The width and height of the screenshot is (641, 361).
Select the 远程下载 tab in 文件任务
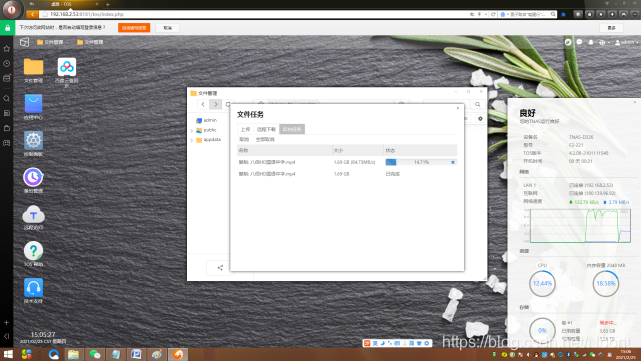(266, 129)
